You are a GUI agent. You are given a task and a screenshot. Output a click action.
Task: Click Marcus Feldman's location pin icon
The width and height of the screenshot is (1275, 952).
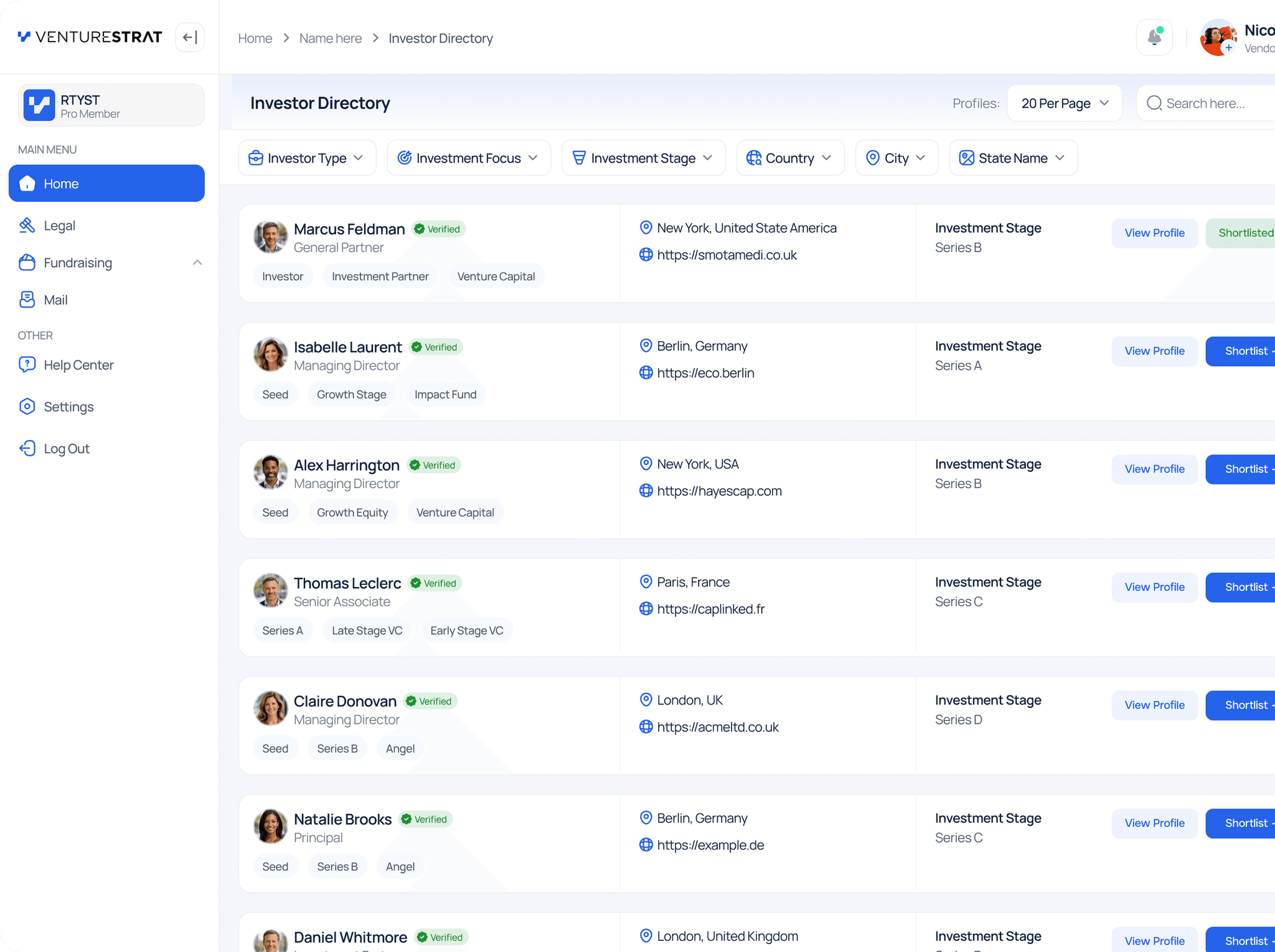click(x=646, y=228)
